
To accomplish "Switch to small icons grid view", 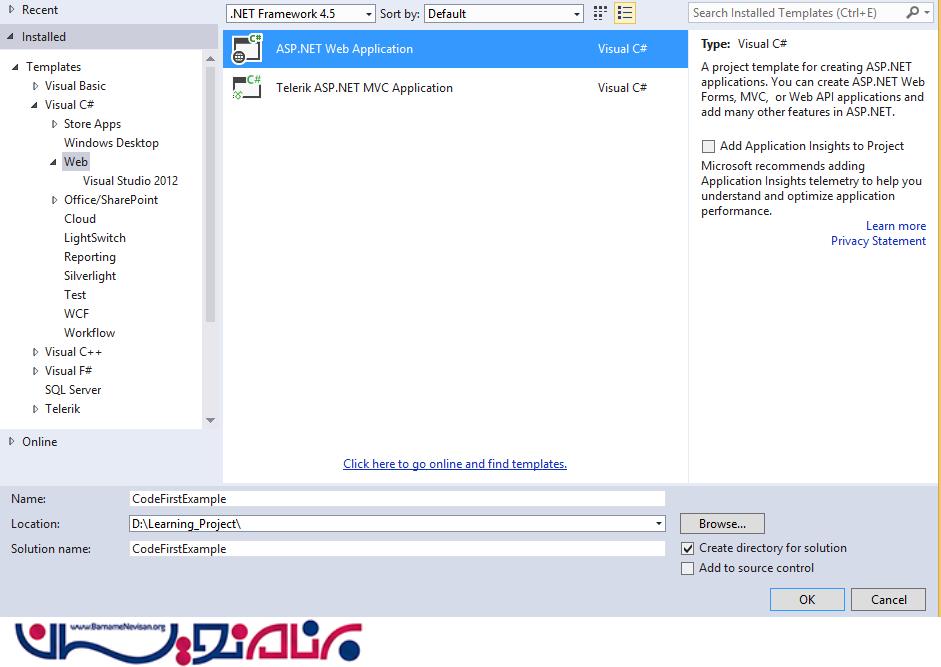I will point(600,13).
